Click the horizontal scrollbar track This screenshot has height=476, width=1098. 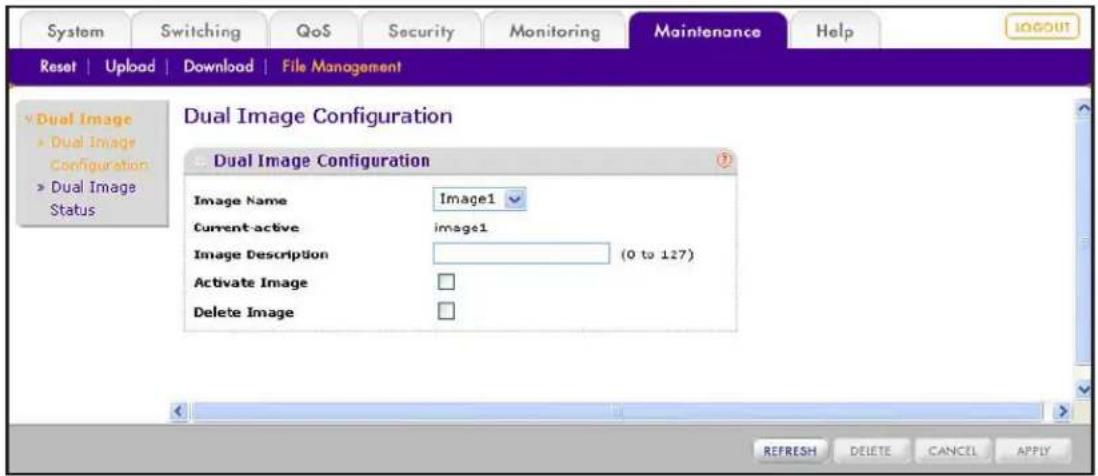click(x=616, y=412)
